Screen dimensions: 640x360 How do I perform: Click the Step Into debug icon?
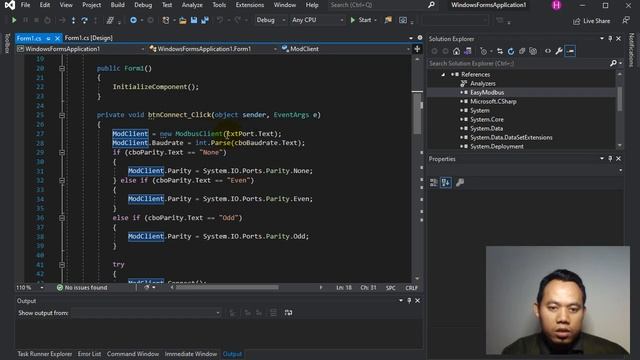click(73, 20)
